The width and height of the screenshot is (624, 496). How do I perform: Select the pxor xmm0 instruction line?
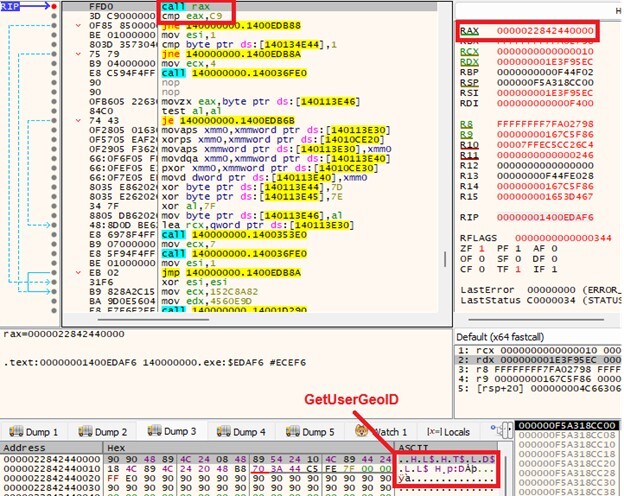[x=269, y=168]
